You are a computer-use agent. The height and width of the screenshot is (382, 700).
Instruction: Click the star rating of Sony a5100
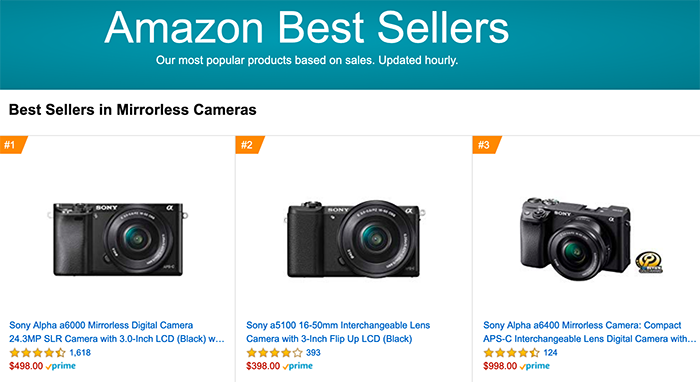pos(275,353)
